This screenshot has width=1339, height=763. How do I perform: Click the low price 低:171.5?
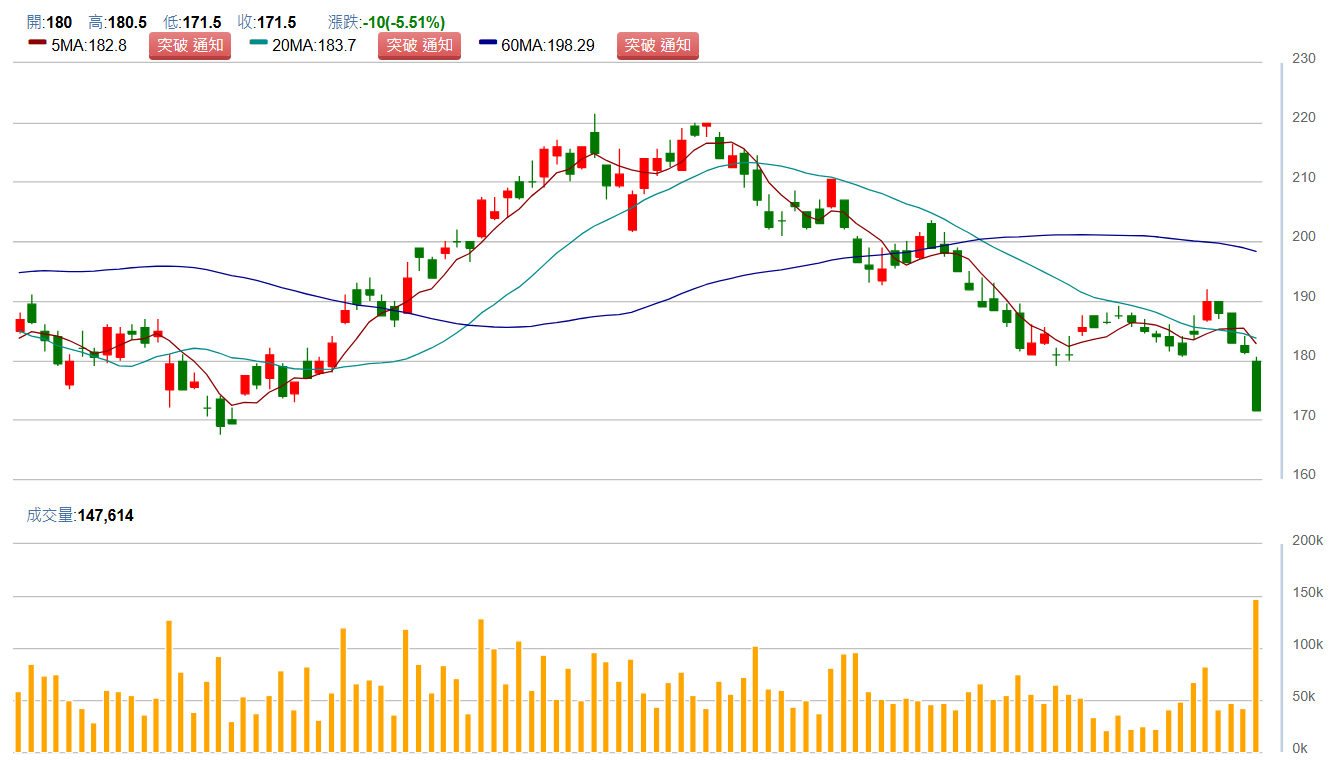pos(193,22)
